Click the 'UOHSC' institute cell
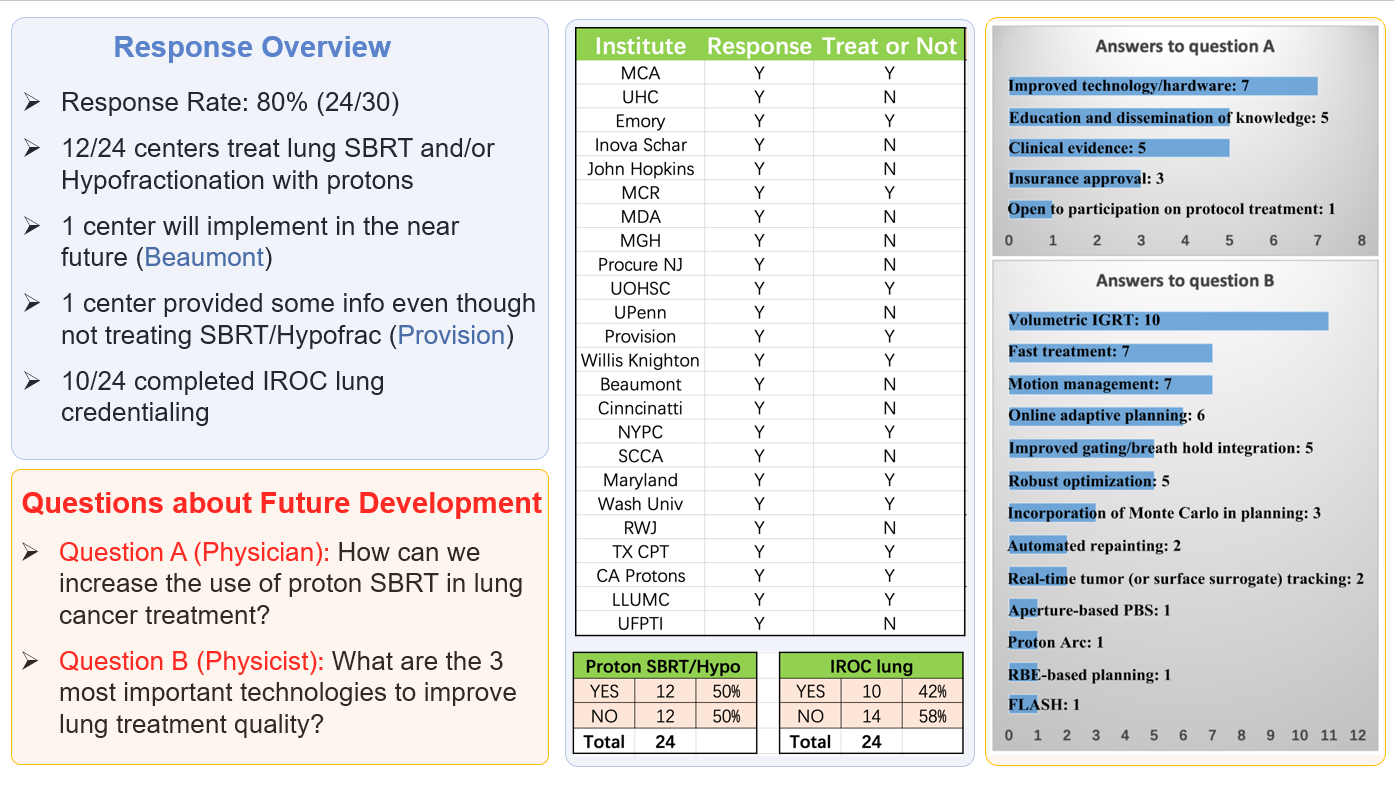The width and height of the screenshot is (1394, 787). tap(640, 288)
